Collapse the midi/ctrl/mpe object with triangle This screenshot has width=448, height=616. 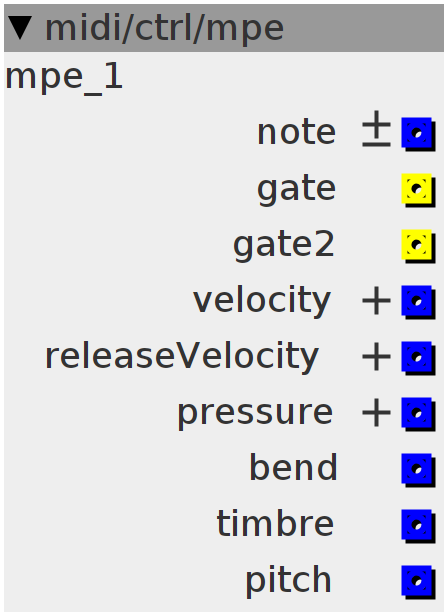(20, 28)
